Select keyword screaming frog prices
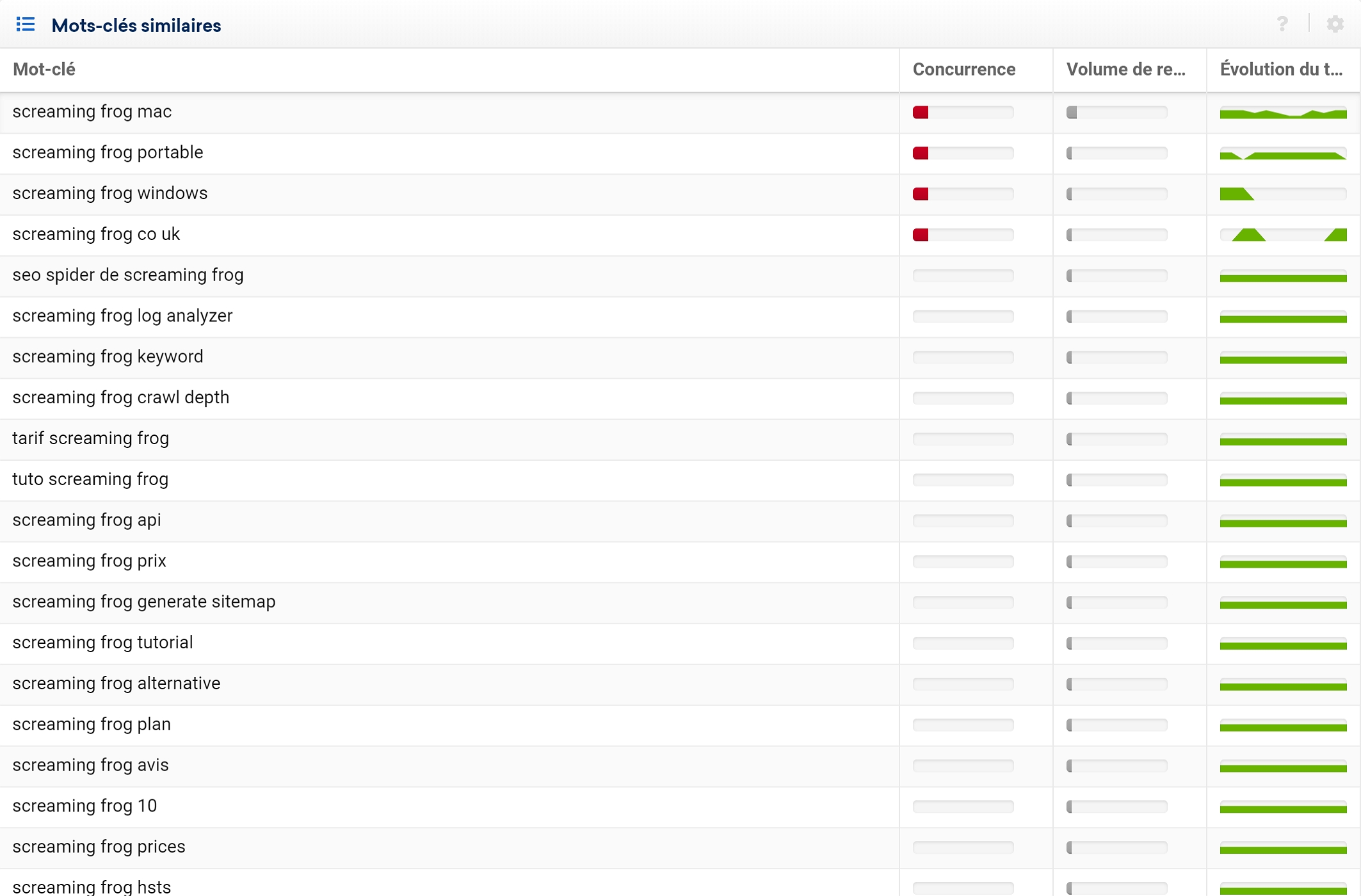Viewport: 1361px width, 896px height. [99, 847]
